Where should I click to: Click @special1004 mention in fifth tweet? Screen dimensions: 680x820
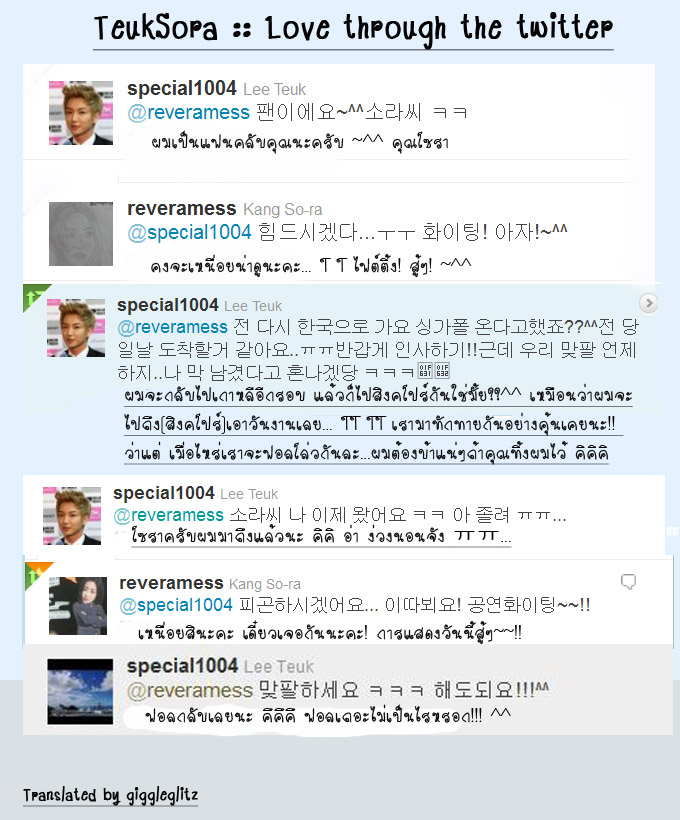(176, 605)
